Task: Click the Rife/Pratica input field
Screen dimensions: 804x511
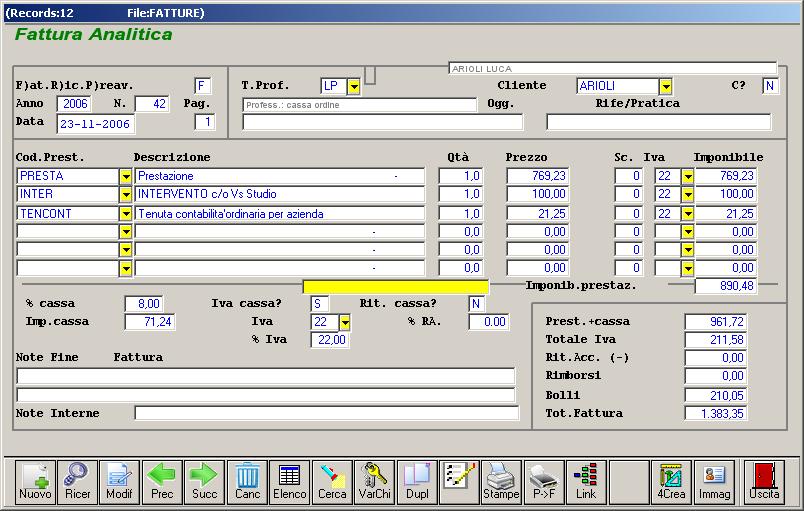Action: coord(658,122)
